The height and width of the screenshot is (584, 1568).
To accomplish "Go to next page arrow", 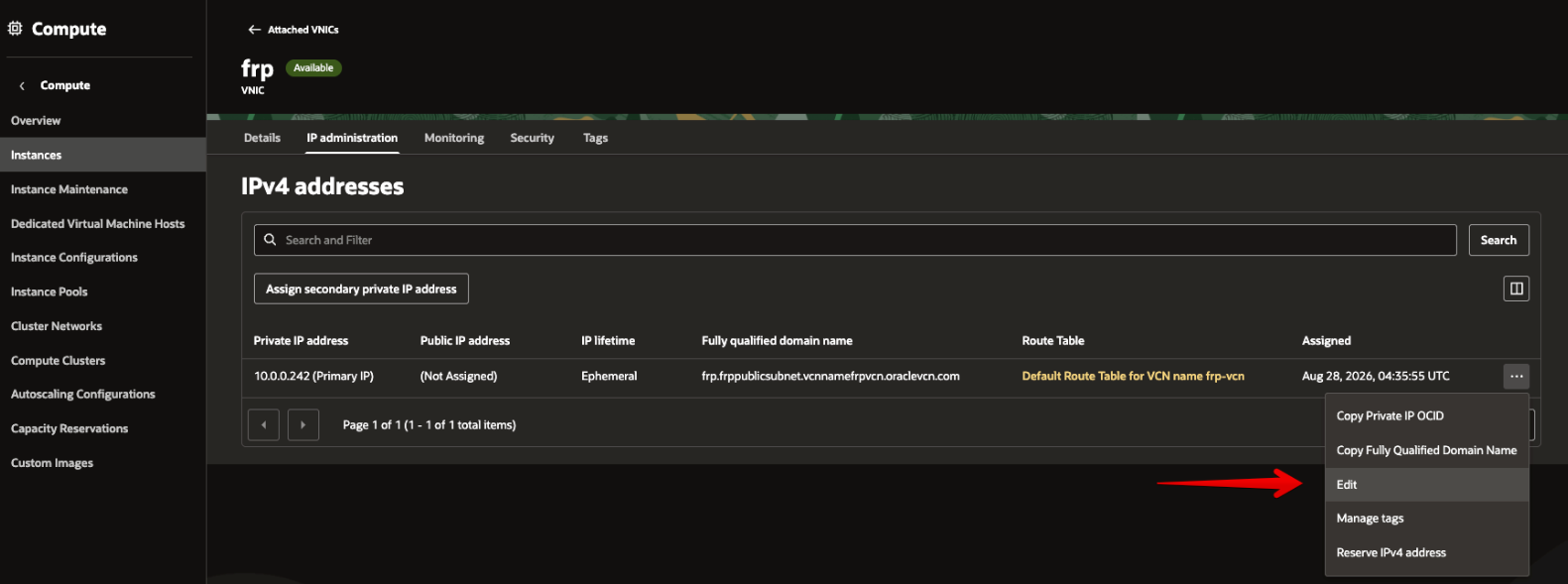I will click(x=302, y=424).
